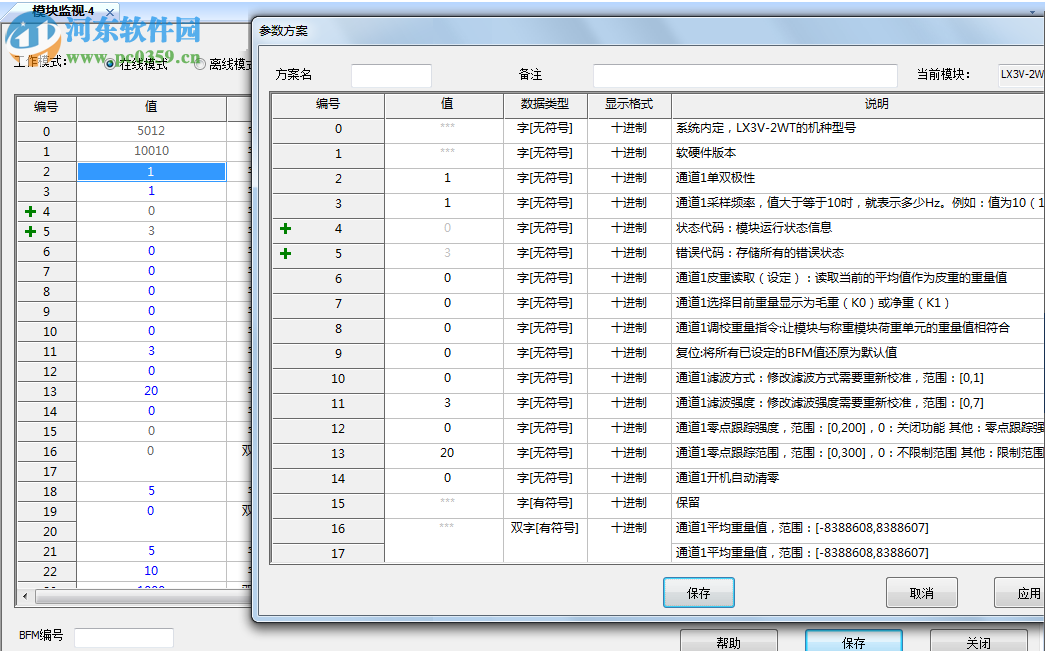Expand row 5 error states in 参数方案 dialog

[287, 253]
